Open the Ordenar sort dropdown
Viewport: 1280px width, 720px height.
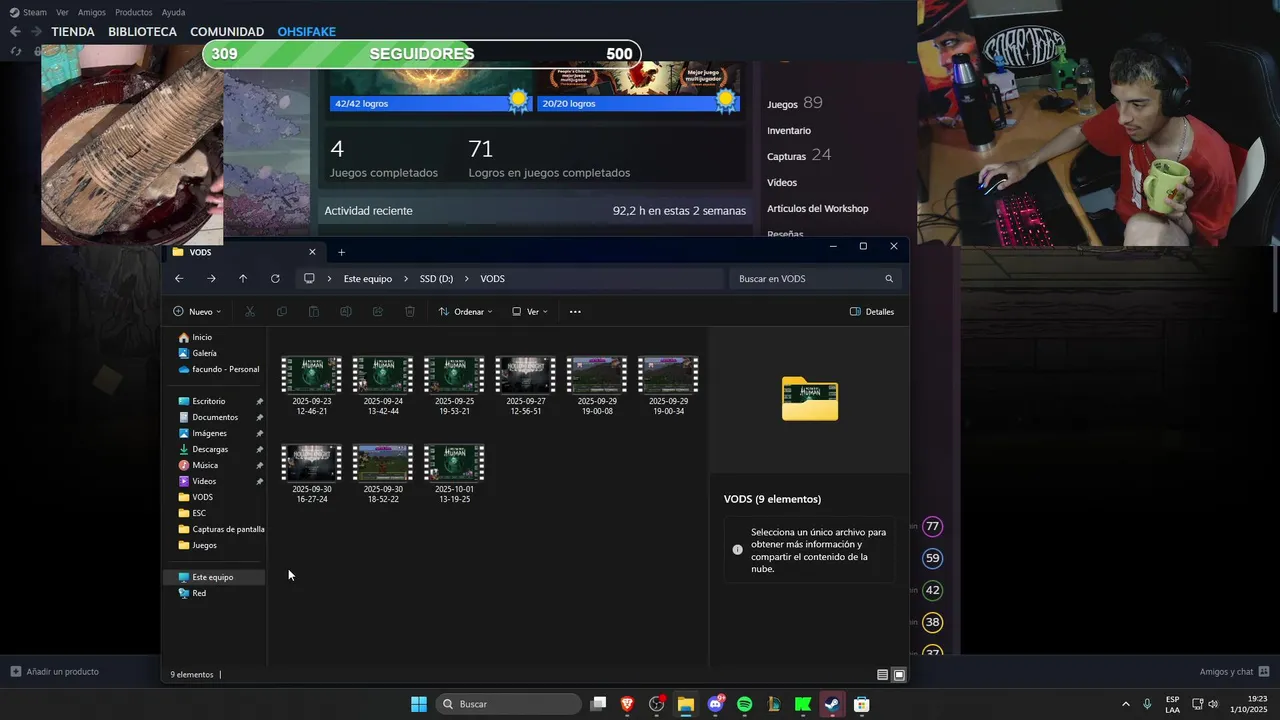click(466, 312)
